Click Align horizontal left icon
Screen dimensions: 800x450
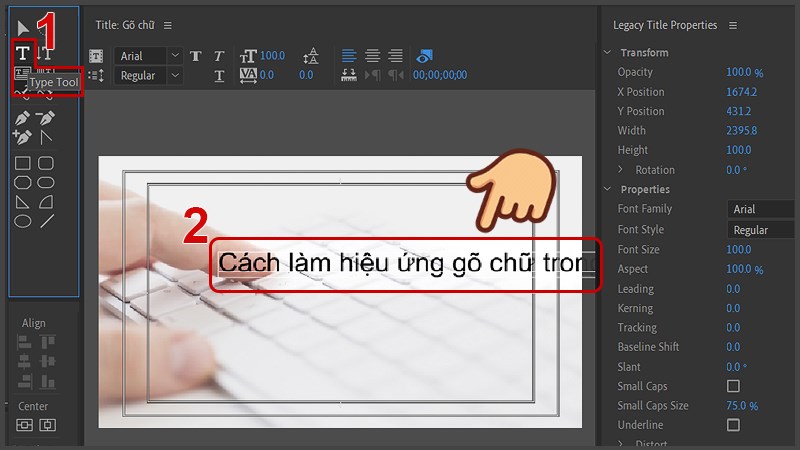24,342
